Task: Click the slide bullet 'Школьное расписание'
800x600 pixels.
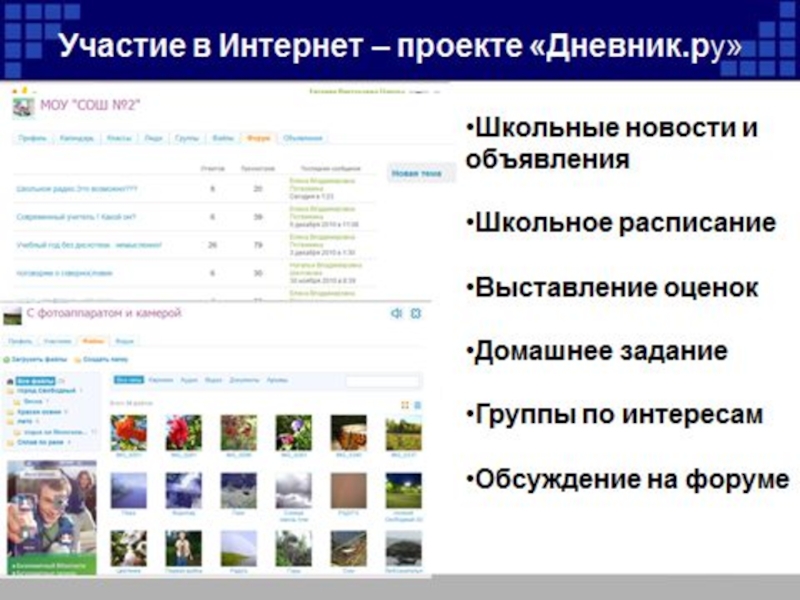Action: 621,223
